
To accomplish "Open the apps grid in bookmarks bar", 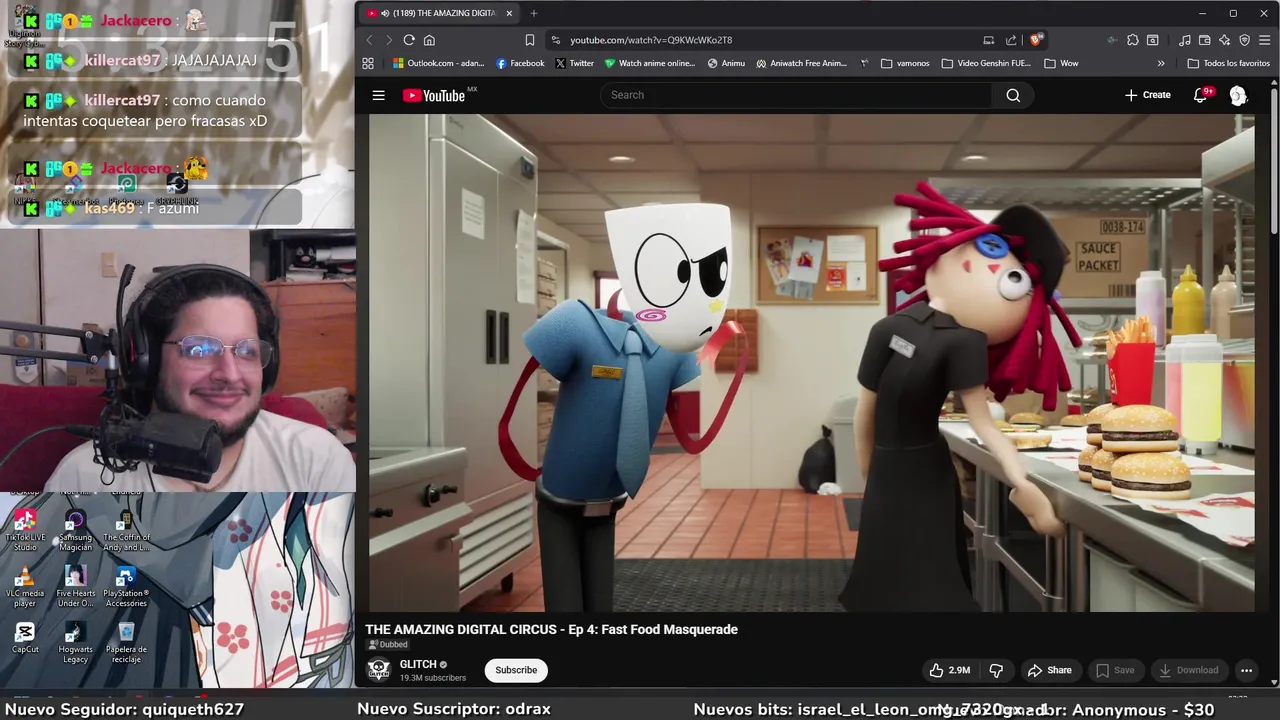I will (x=368, y=63).
